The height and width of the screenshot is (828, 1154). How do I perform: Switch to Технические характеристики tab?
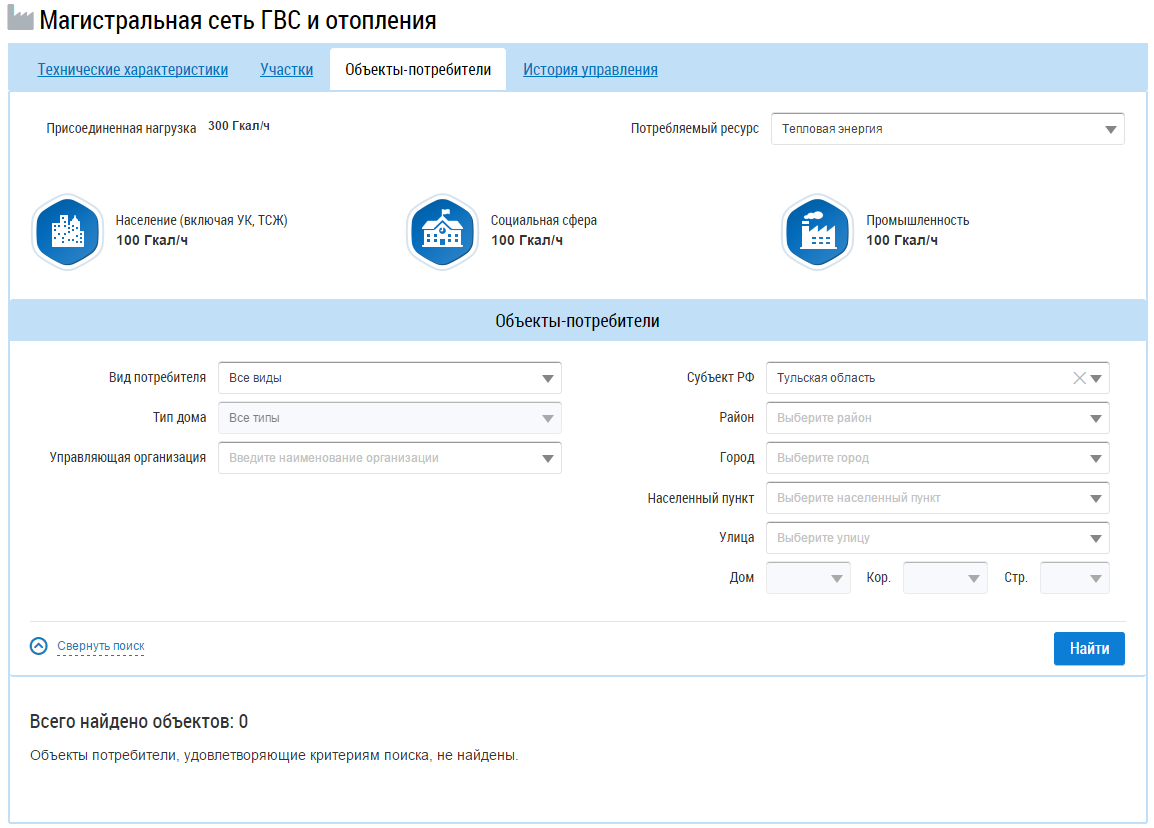pyautogui.click(x=133, y=70)
